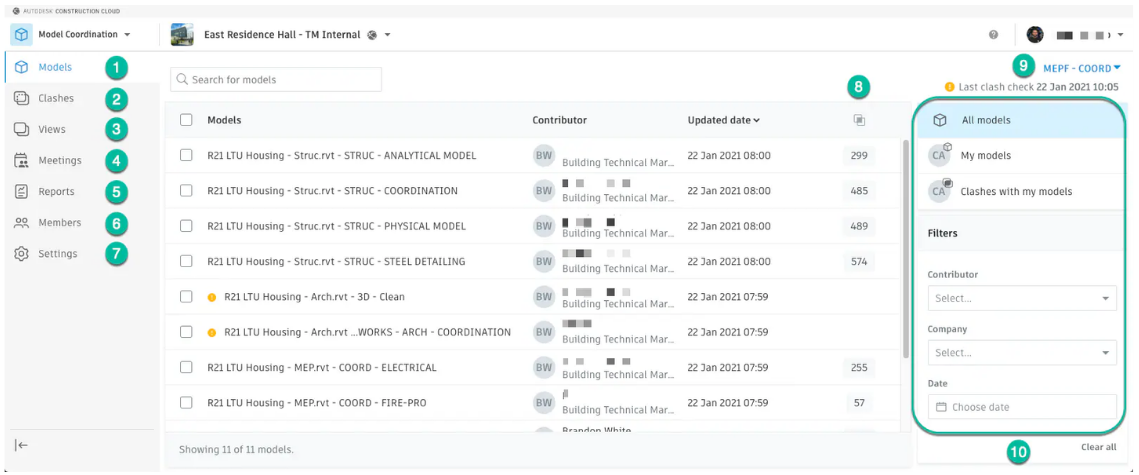This screenshot has width=1139, height=475.
Task: Check the STRUC - STEEL DETAILING row
Action: pos(186,261)
